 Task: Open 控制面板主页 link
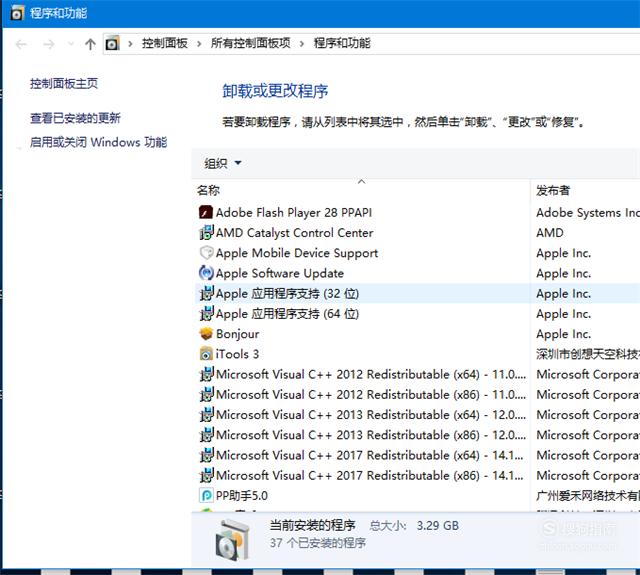(64, 84)
